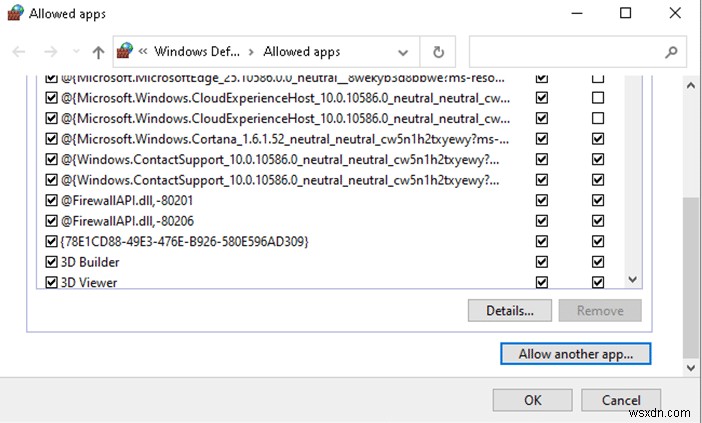
Task: Click the forward navigation arrow
Action: 48,52
